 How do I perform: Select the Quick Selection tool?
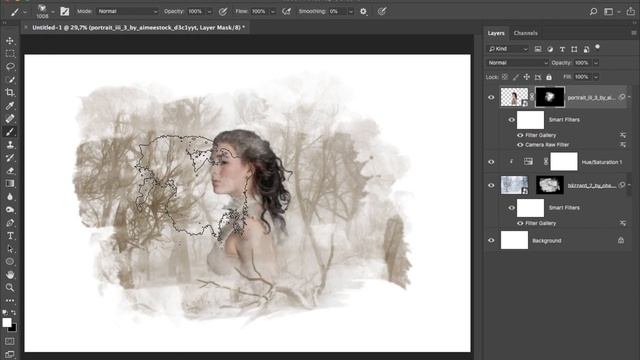pyautogui.click(x=10, y=80)
